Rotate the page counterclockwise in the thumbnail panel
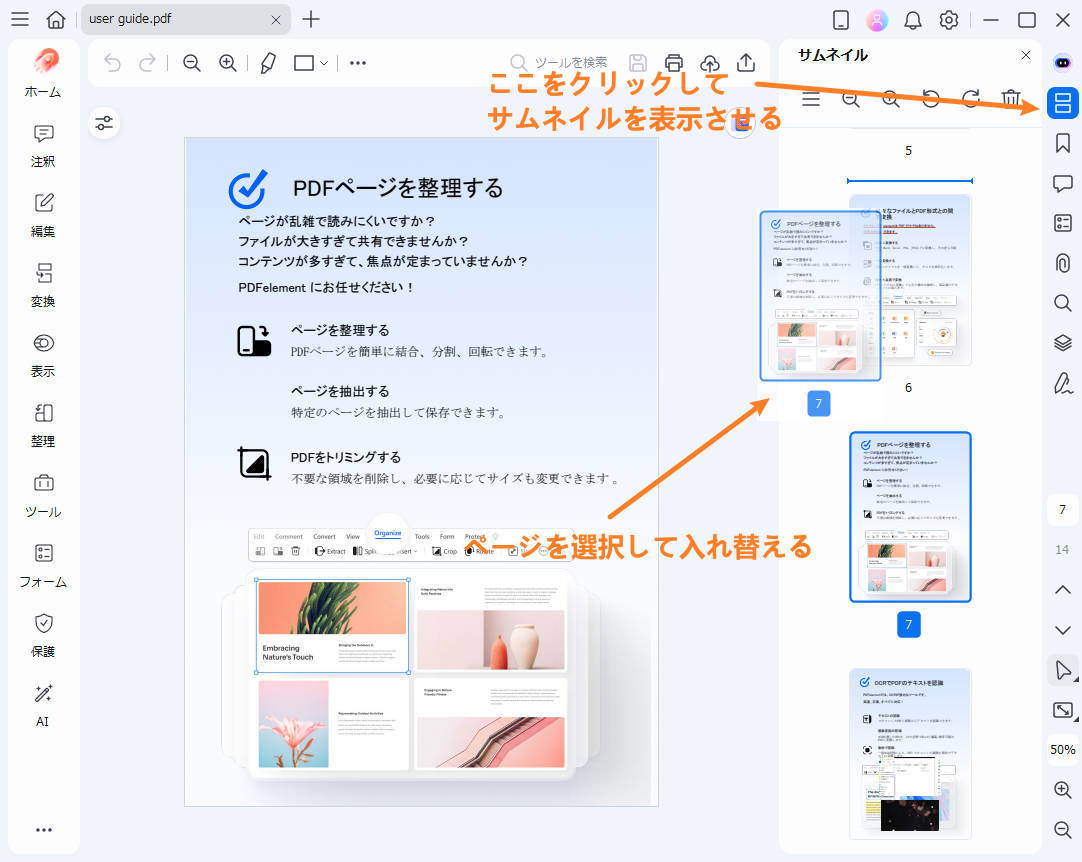Viewport: 1082px width, 862px height. (x=930, y=99)
